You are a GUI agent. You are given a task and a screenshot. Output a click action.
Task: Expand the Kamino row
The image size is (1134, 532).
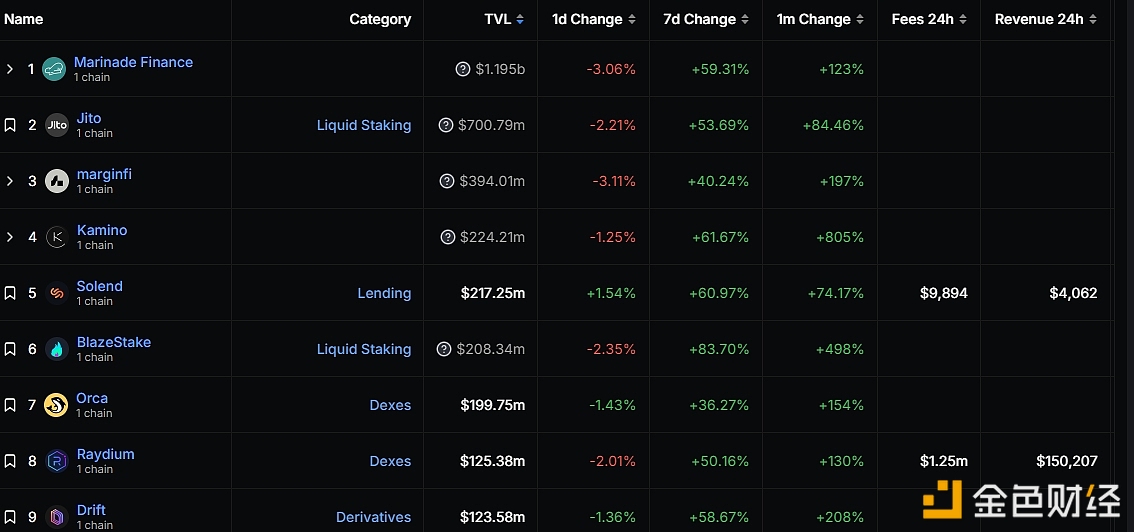(10, 237)
